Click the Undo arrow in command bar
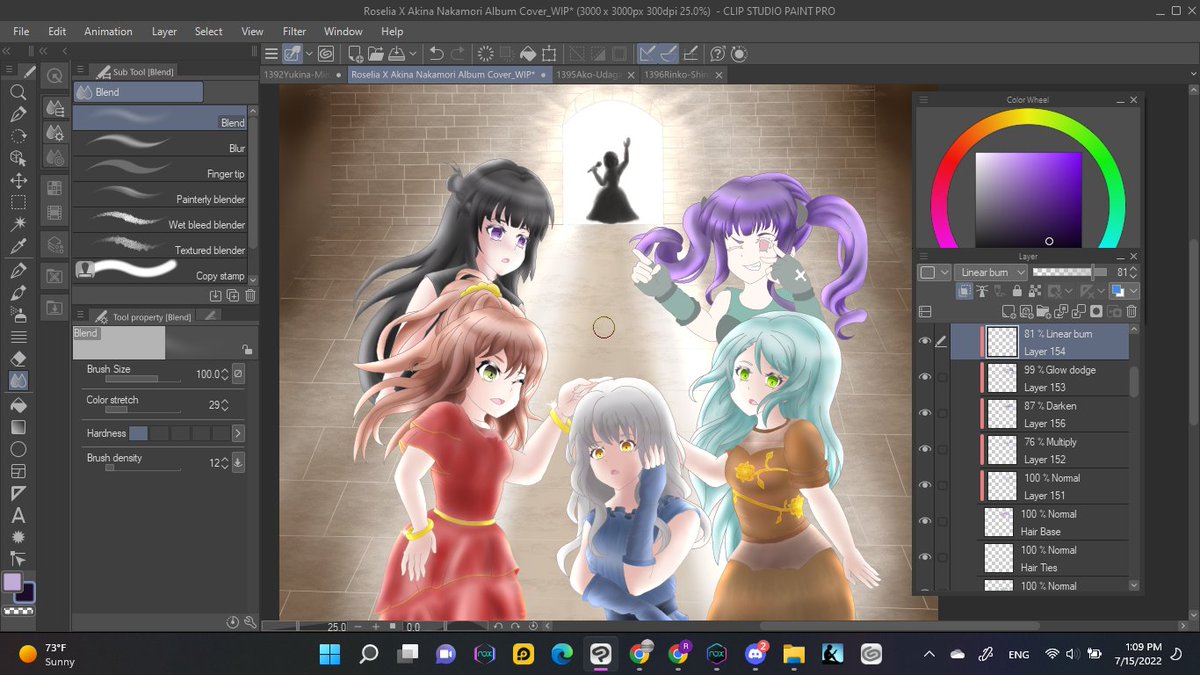 (x=436, y=53)
